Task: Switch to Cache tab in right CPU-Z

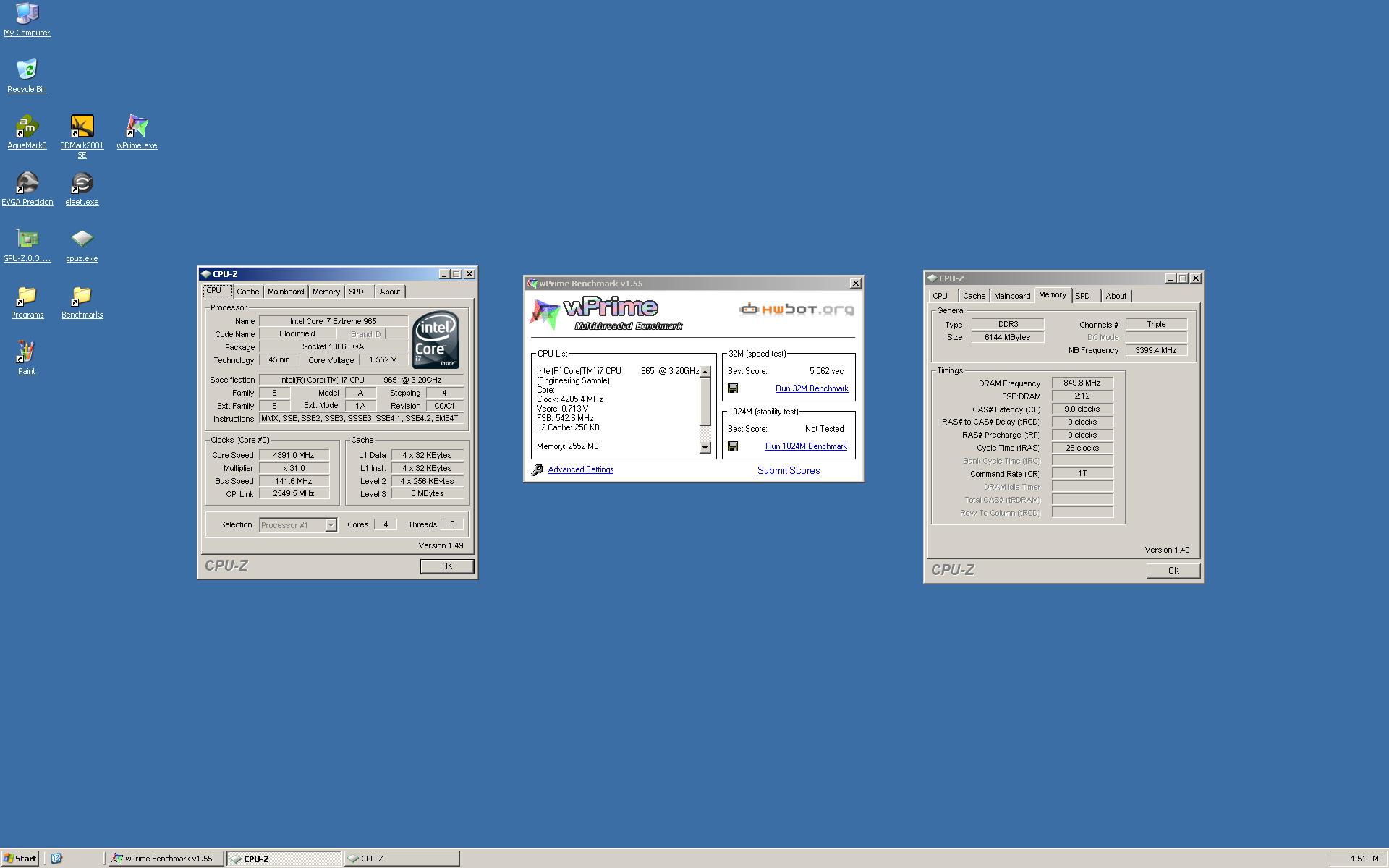Action: [x=974, y=296]
